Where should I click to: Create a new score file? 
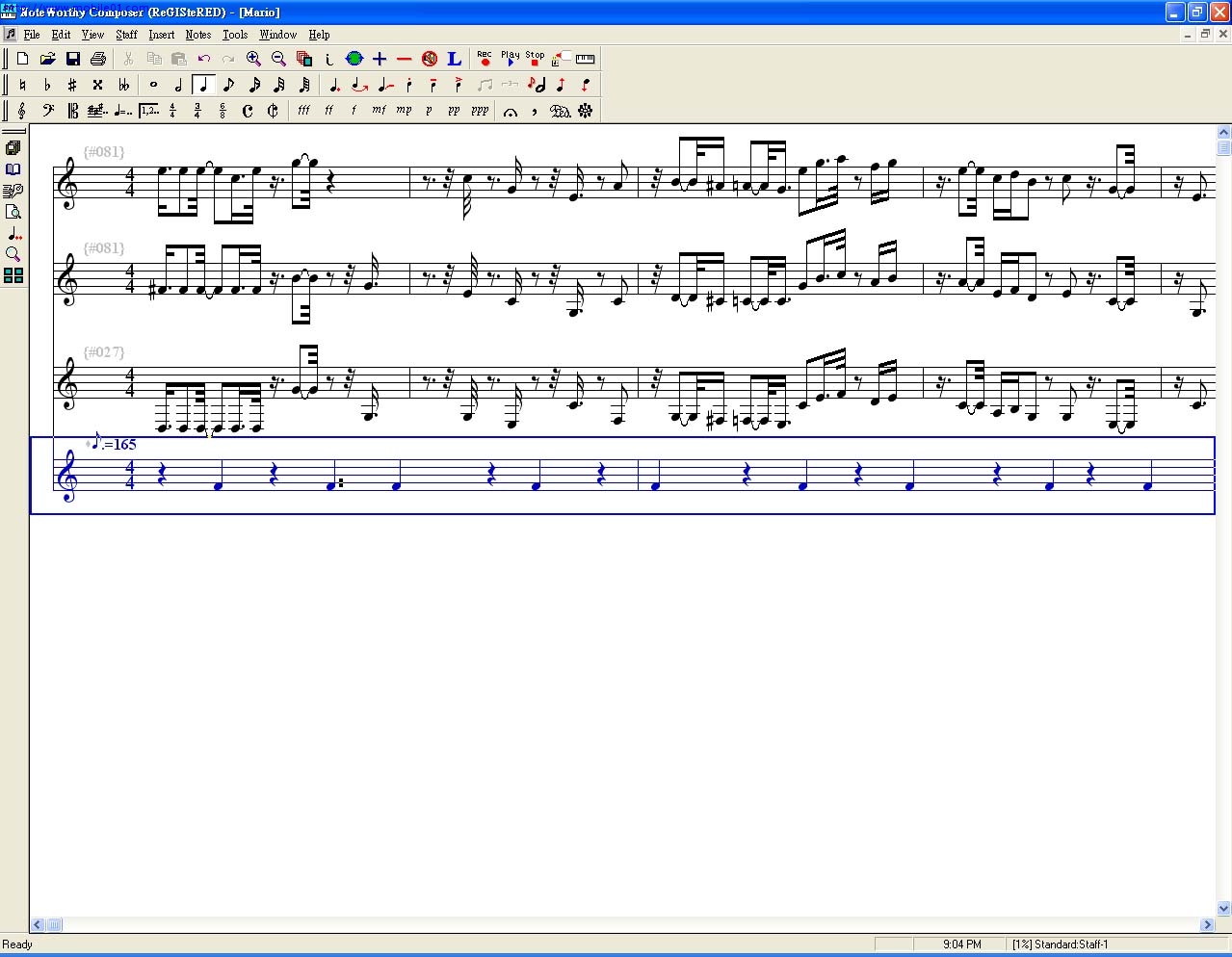pyautogui.click(x=22, y=59)
